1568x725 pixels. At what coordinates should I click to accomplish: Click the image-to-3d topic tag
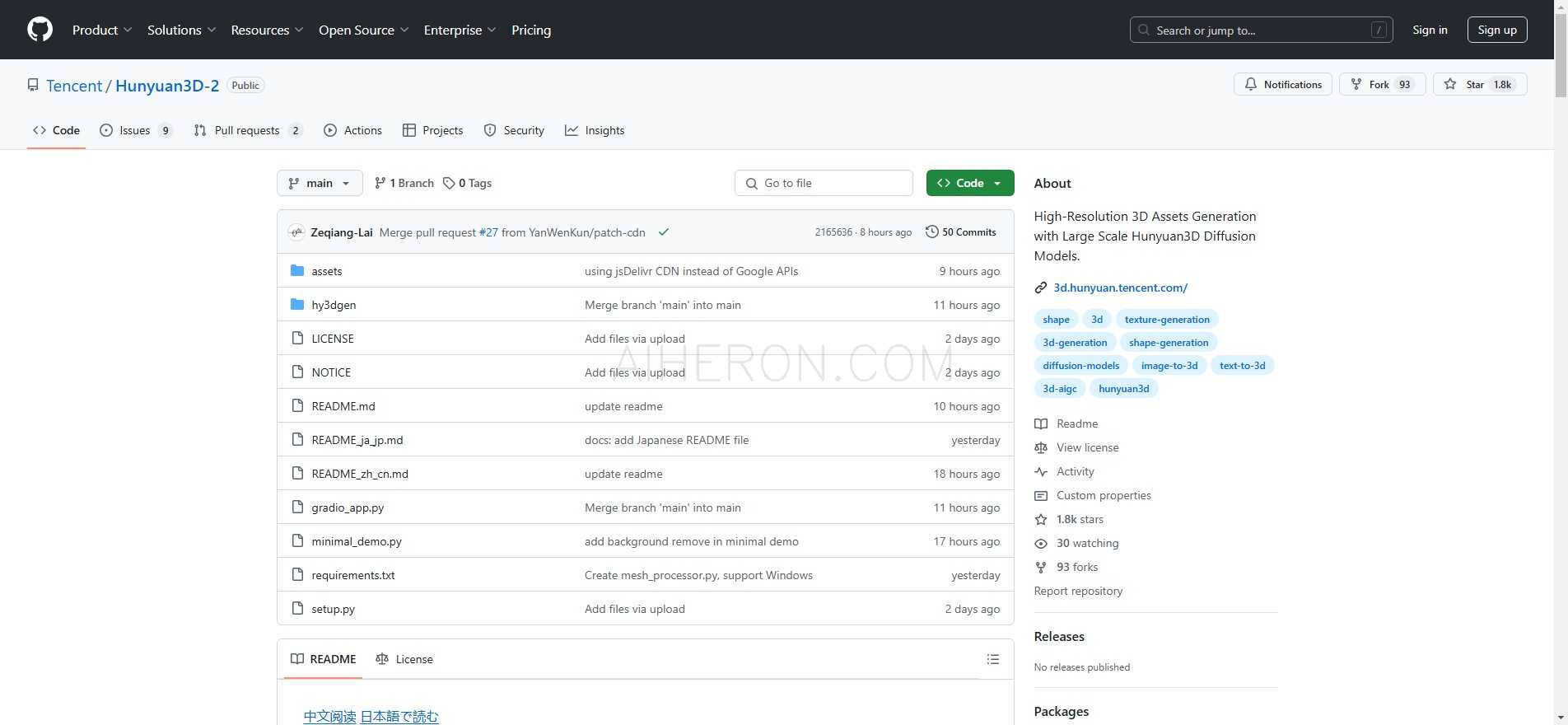(1169, 365)
